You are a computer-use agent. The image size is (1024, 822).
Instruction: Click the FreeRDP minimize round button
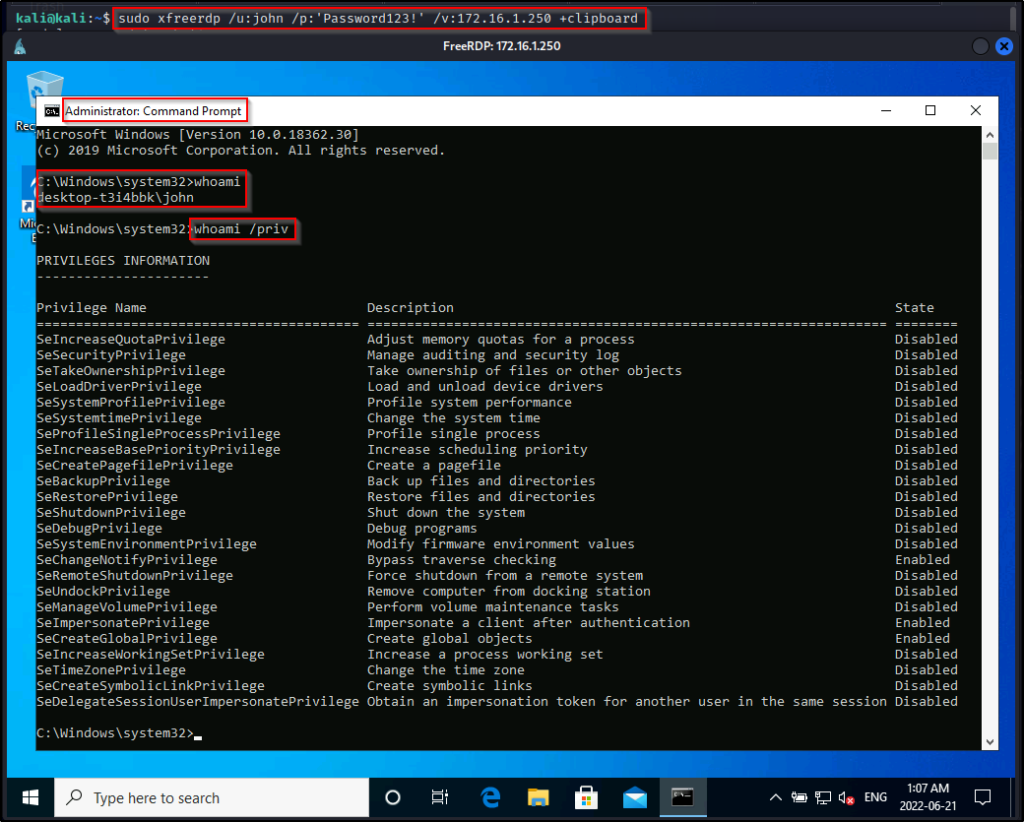tap(980, 46)
